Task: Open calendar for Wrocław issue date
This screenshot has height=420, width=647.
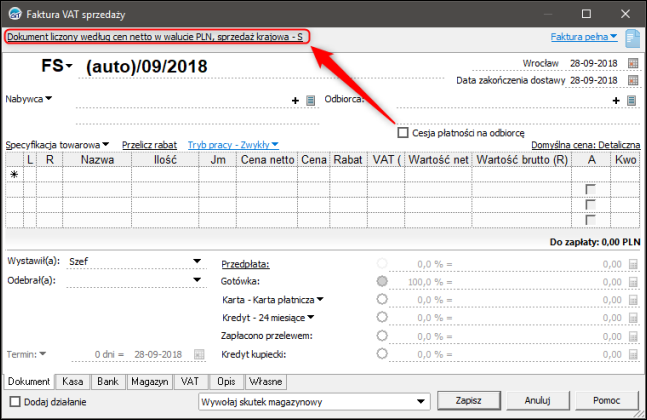Action: coord(633,63)
